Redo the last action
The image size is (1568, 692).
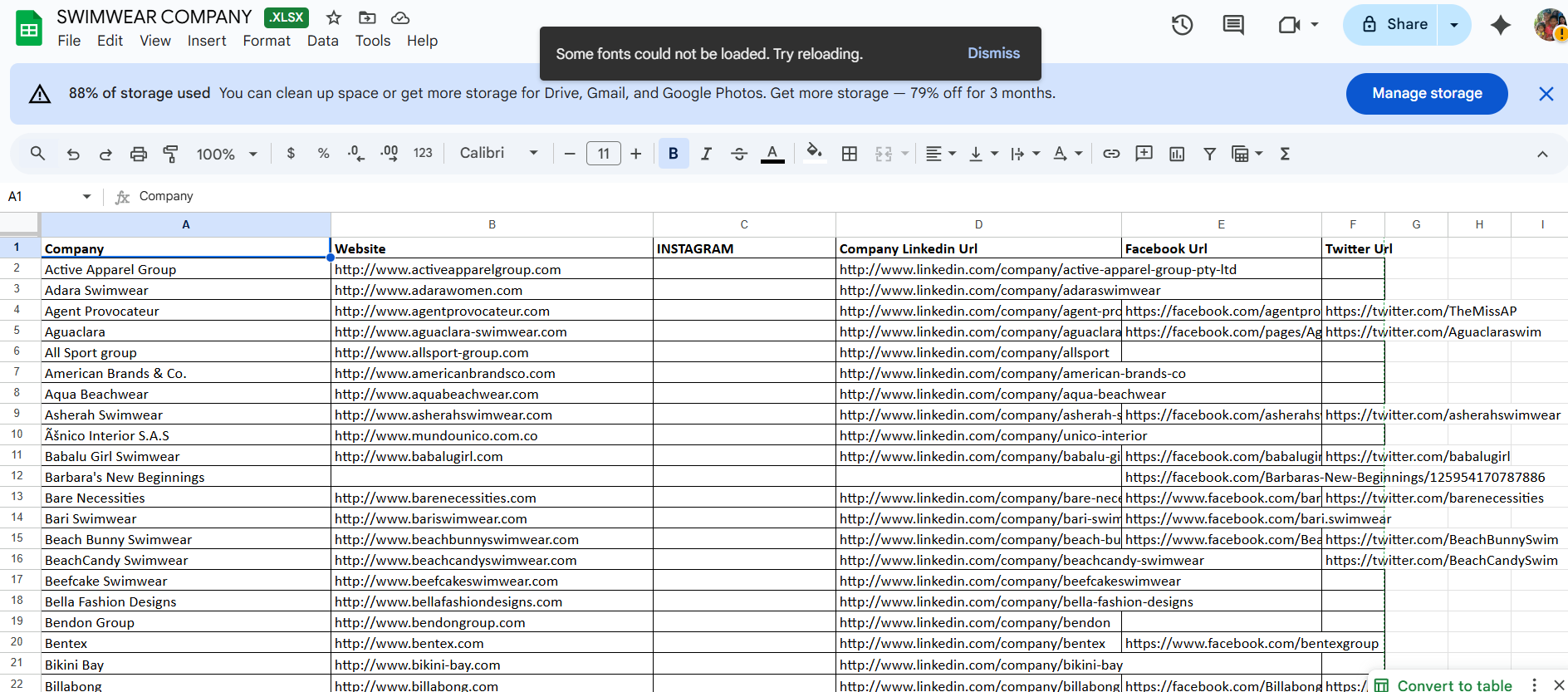105,154
